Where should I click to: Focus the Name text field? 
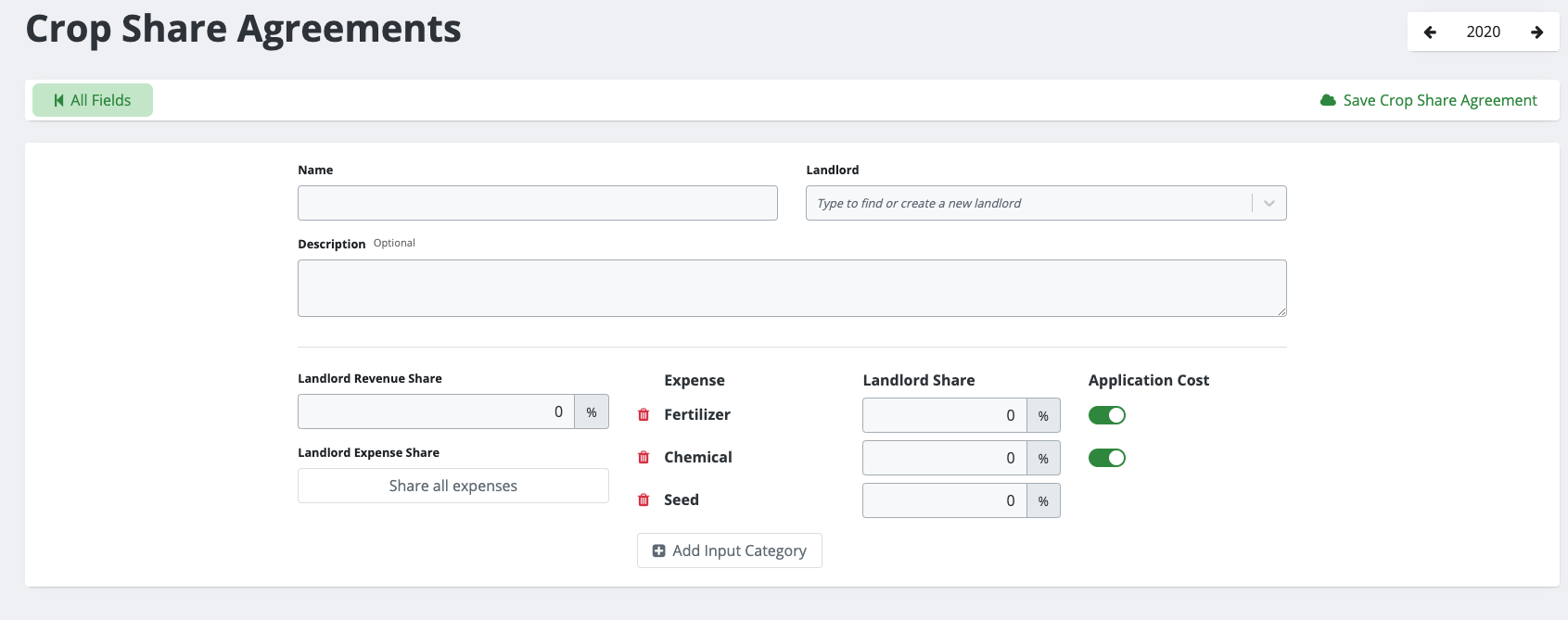tap(537, 203)
